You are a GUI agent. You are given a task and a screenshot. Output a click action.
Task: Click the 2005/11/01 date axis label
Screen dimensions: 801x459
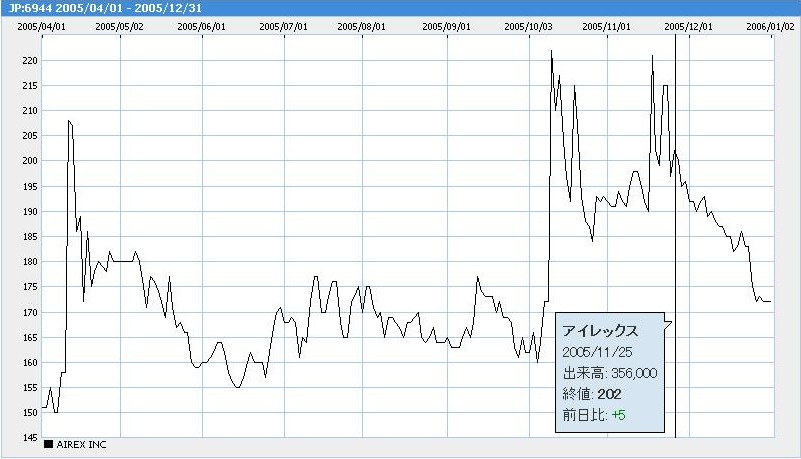pyautogui.click(x=606, y=27)
